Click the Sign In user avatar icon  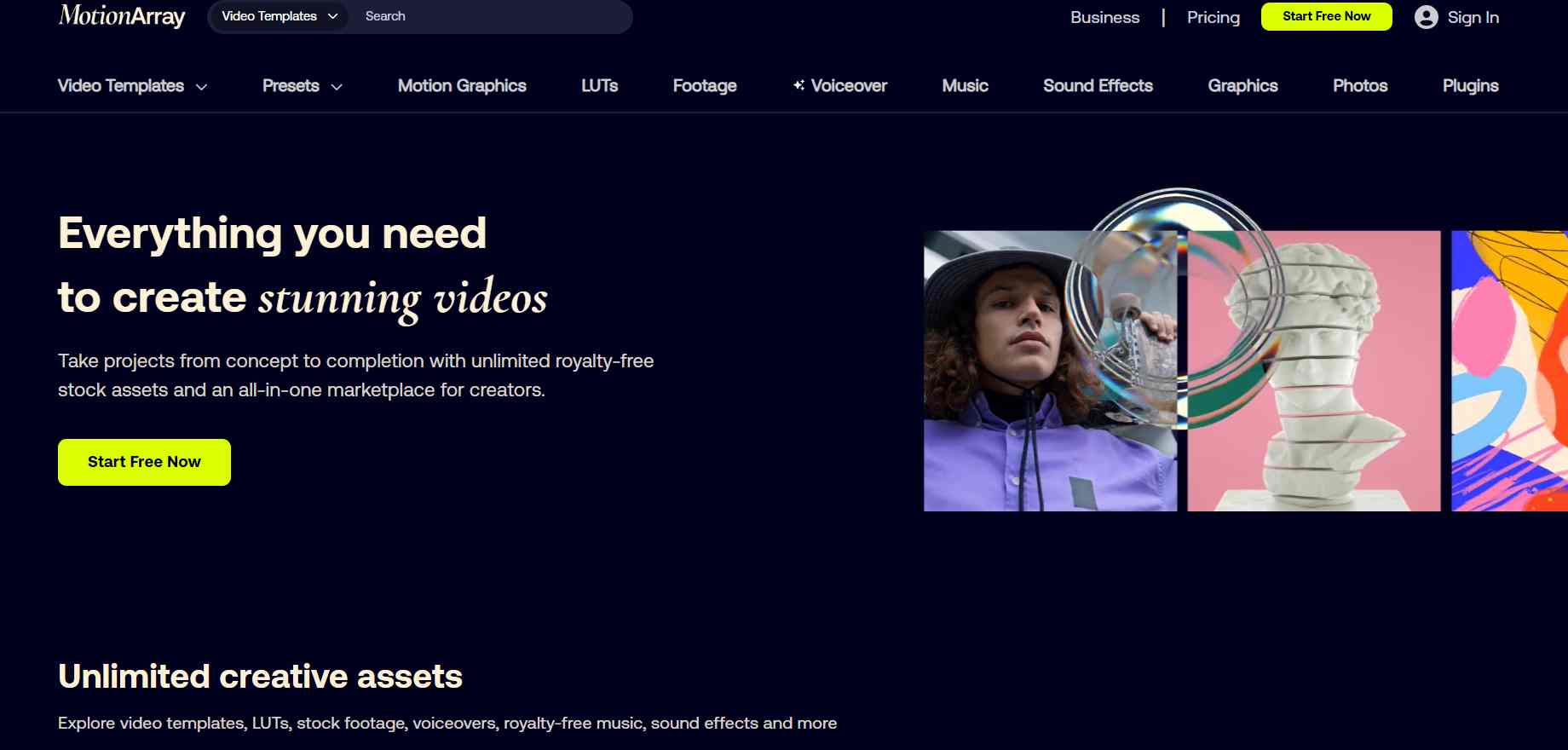(x=1427, y=17)
